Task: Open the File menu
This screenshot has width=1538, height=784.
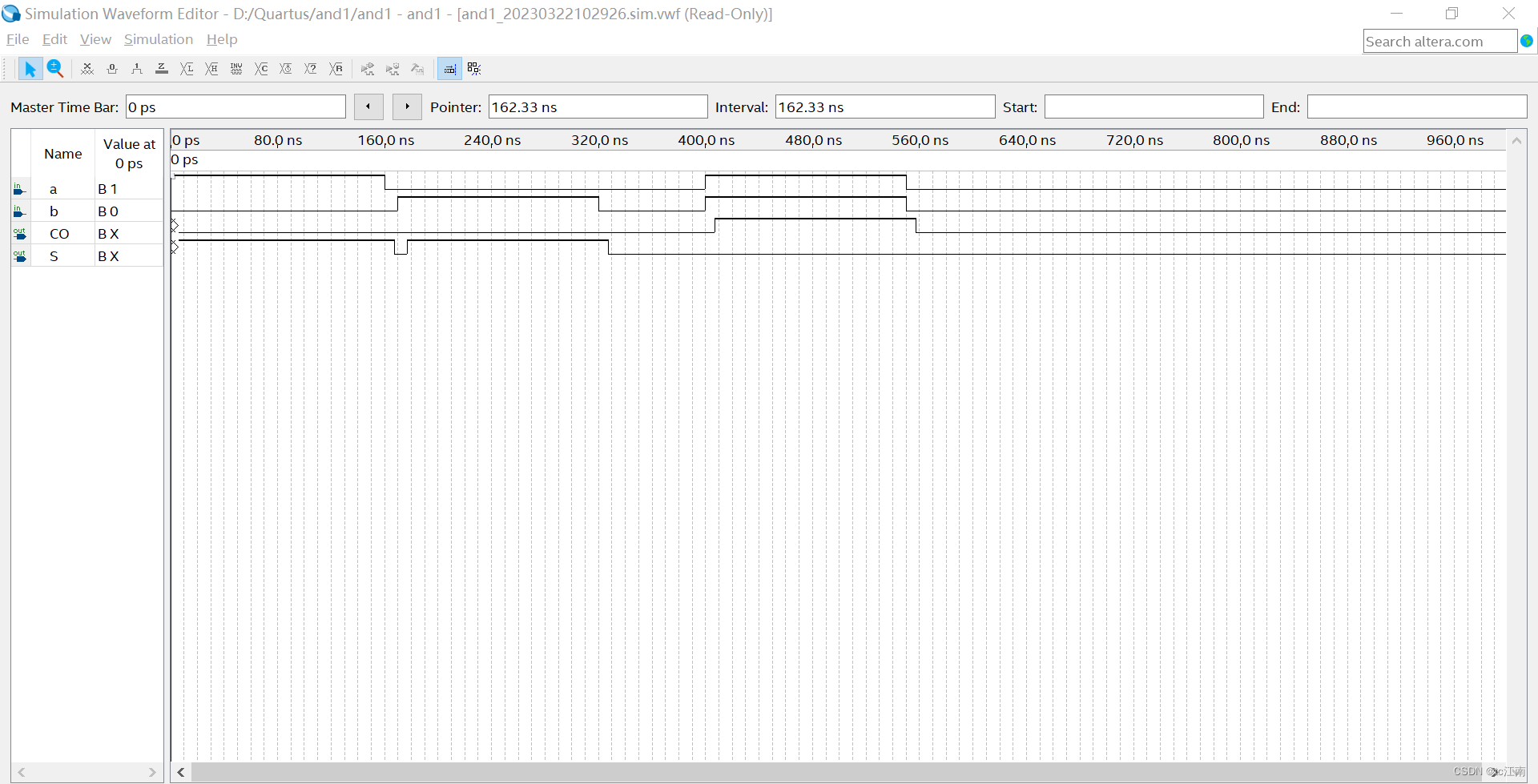Action: click(x=18, y=39)
